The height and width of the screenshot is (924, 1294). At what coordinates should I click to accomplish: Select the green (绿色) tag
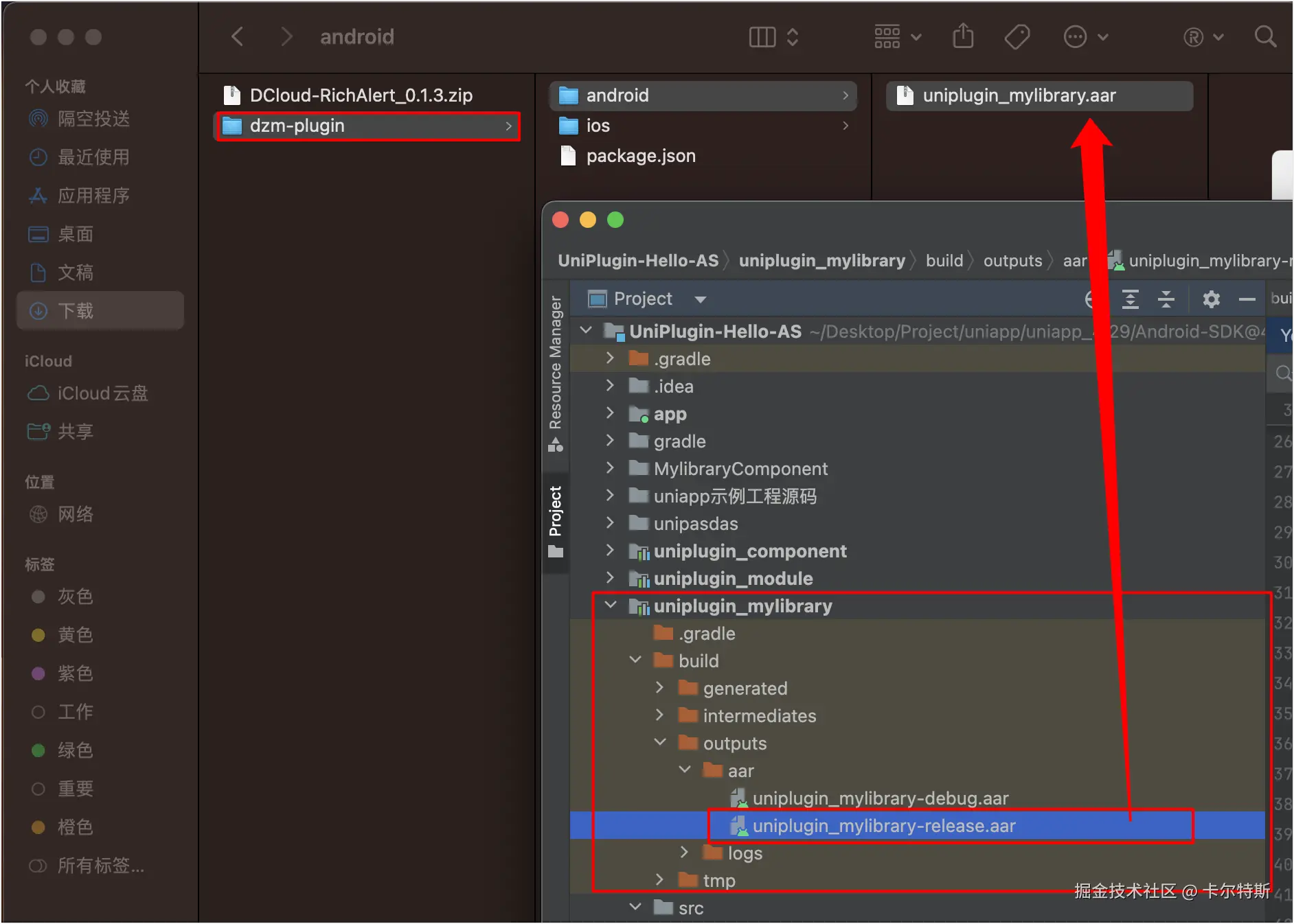(x=100, y=750)
